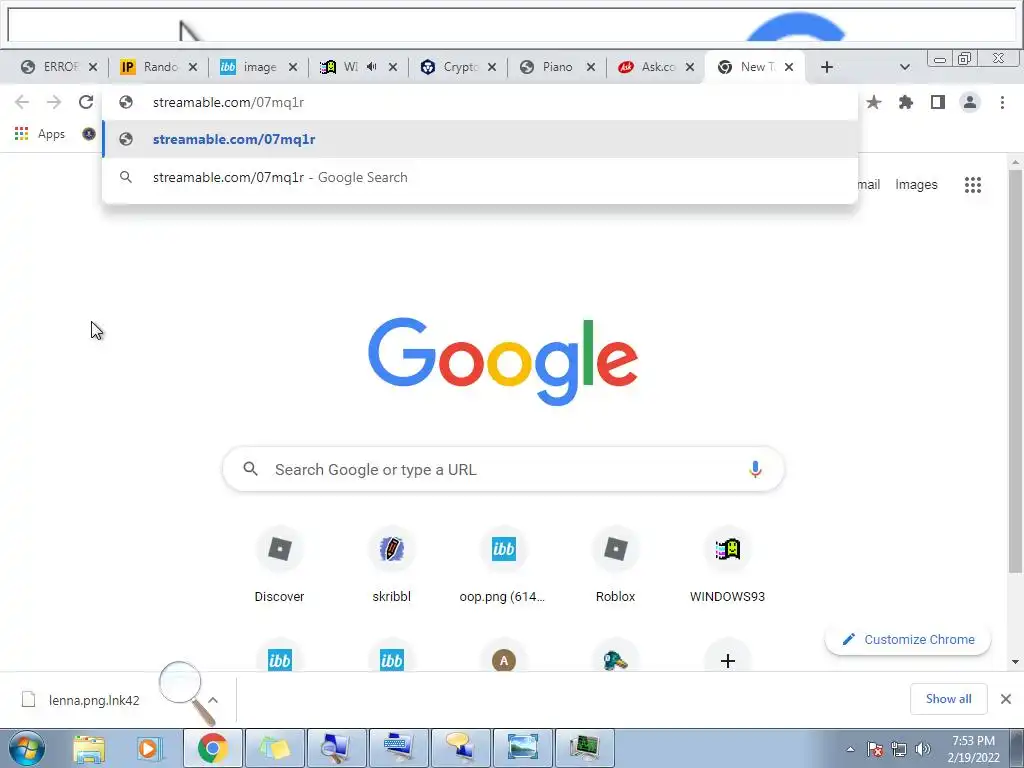1024x768 pixels.
Task: Go back with the back arrow
Action: point(22,102)
